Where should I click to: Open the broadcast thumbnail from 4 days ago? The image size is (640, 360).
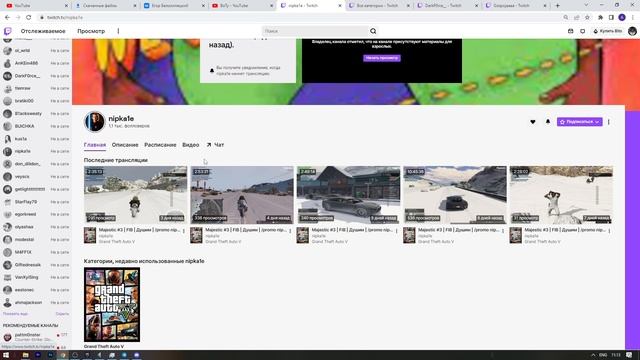242,195
